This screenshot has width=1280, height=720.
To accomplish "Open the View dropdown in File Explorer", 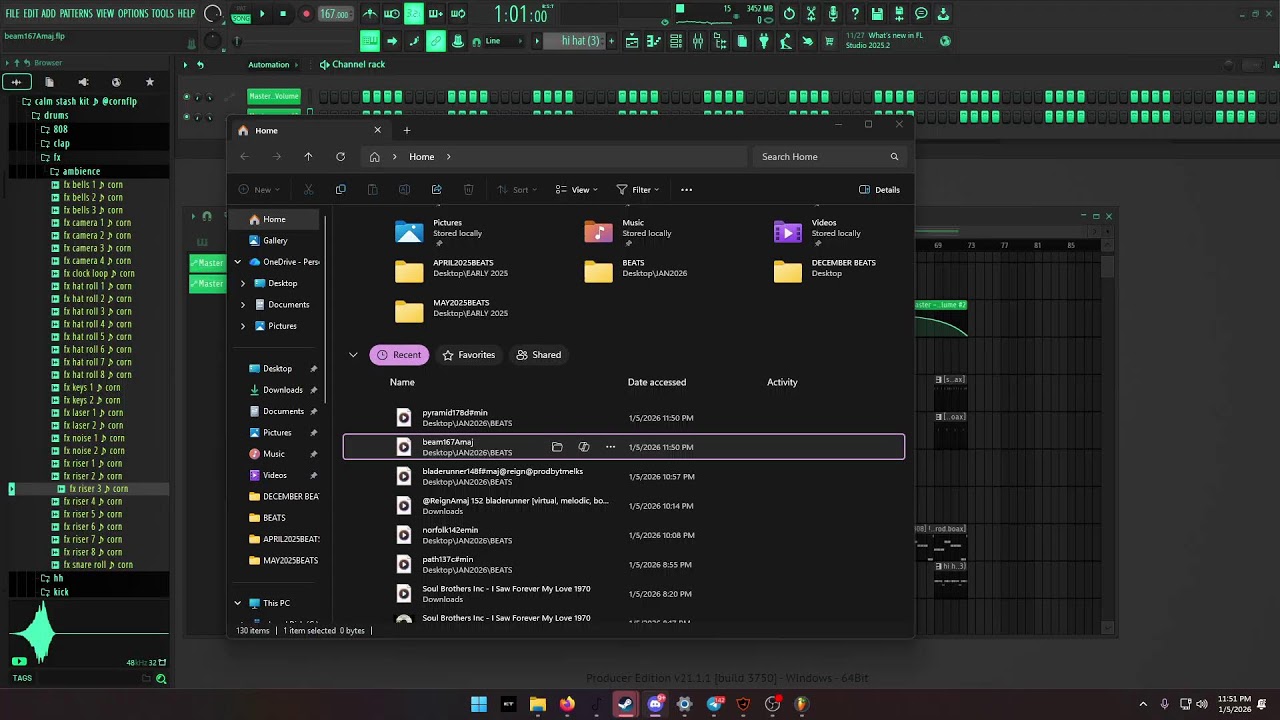I will [575, 190].
